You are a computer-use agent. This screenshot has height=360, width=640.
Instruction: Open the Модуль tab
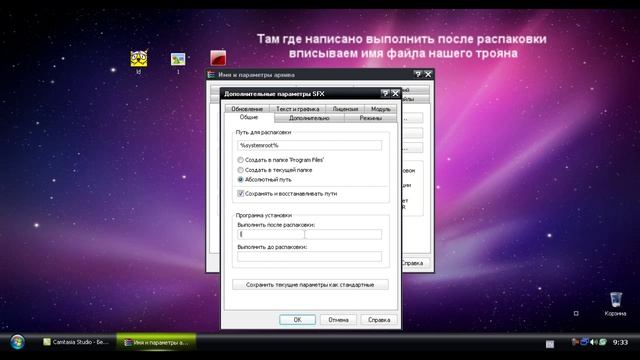(x=381, y=109)
